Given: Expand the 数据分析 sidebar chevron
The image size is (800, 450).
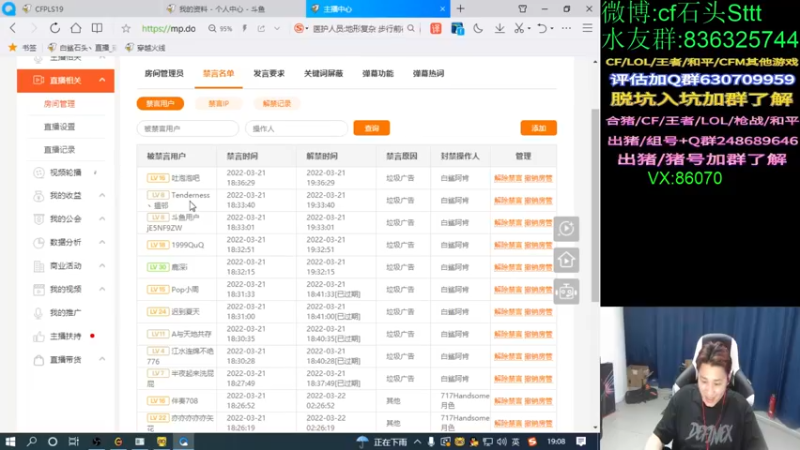Looking at the screenshot, I should click(102, 242).
